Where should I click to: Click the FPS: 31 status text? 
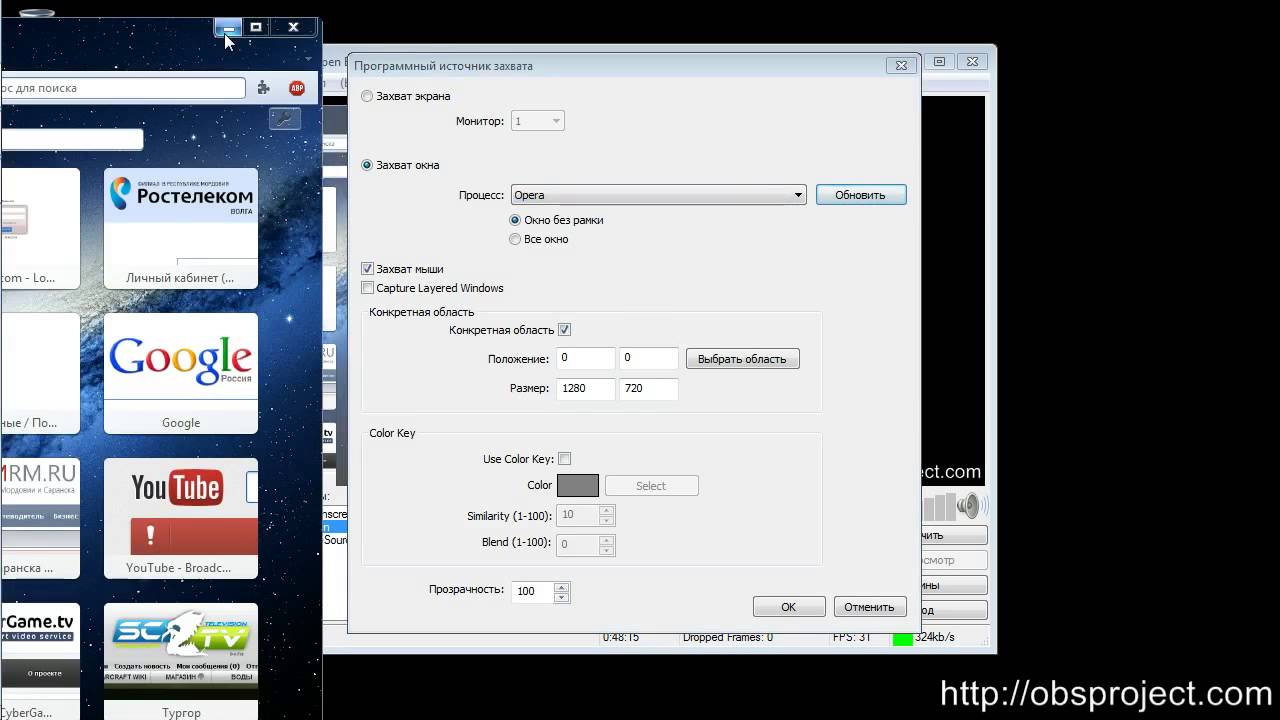[x=852, y=637]
